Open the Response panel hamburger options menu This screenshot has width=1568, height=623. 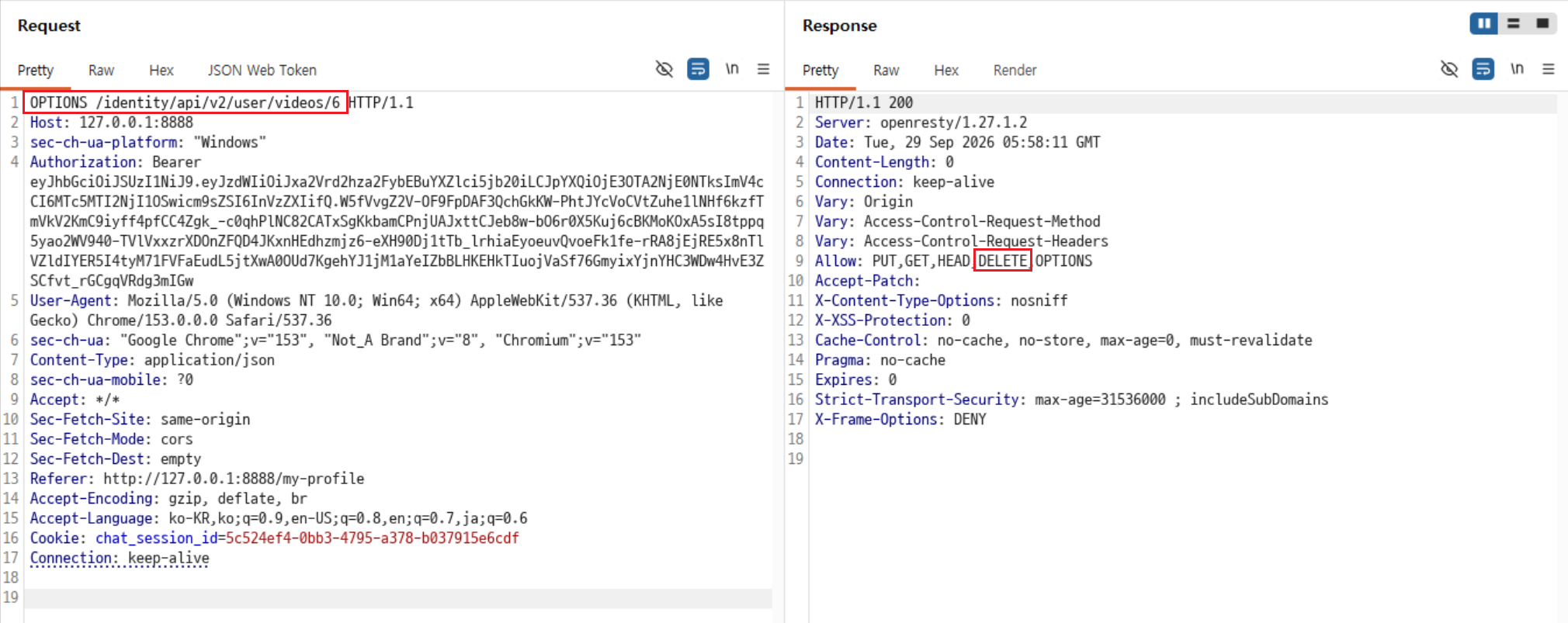coord(1549,69)
